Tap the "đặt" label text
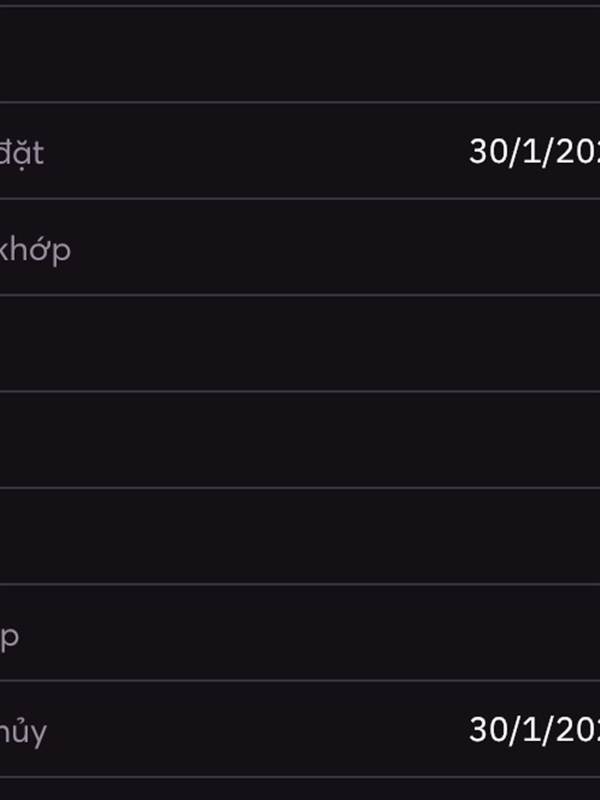600x800 pixels. (21, 153)
